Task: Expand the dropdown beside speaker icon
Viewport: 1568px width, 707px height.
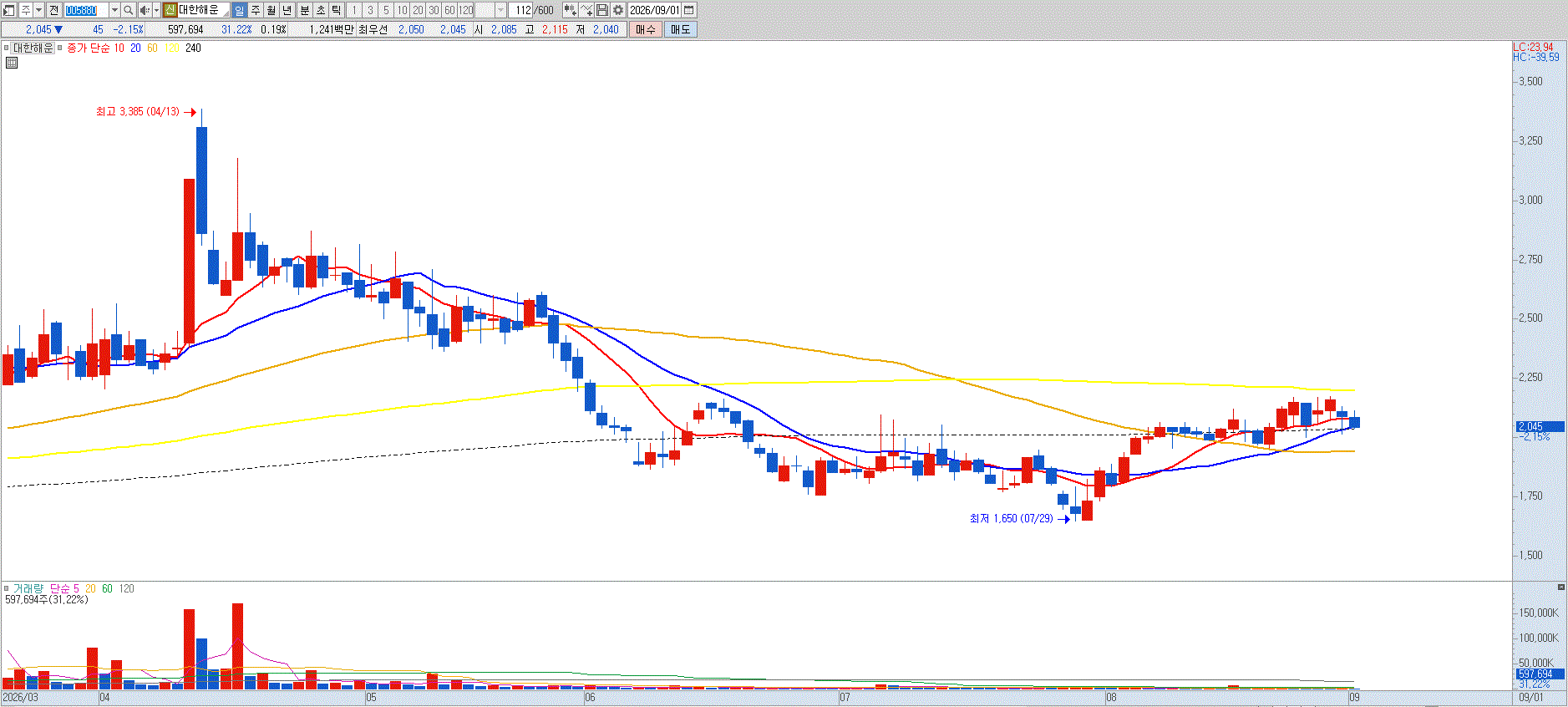Action: coord(156,10)
